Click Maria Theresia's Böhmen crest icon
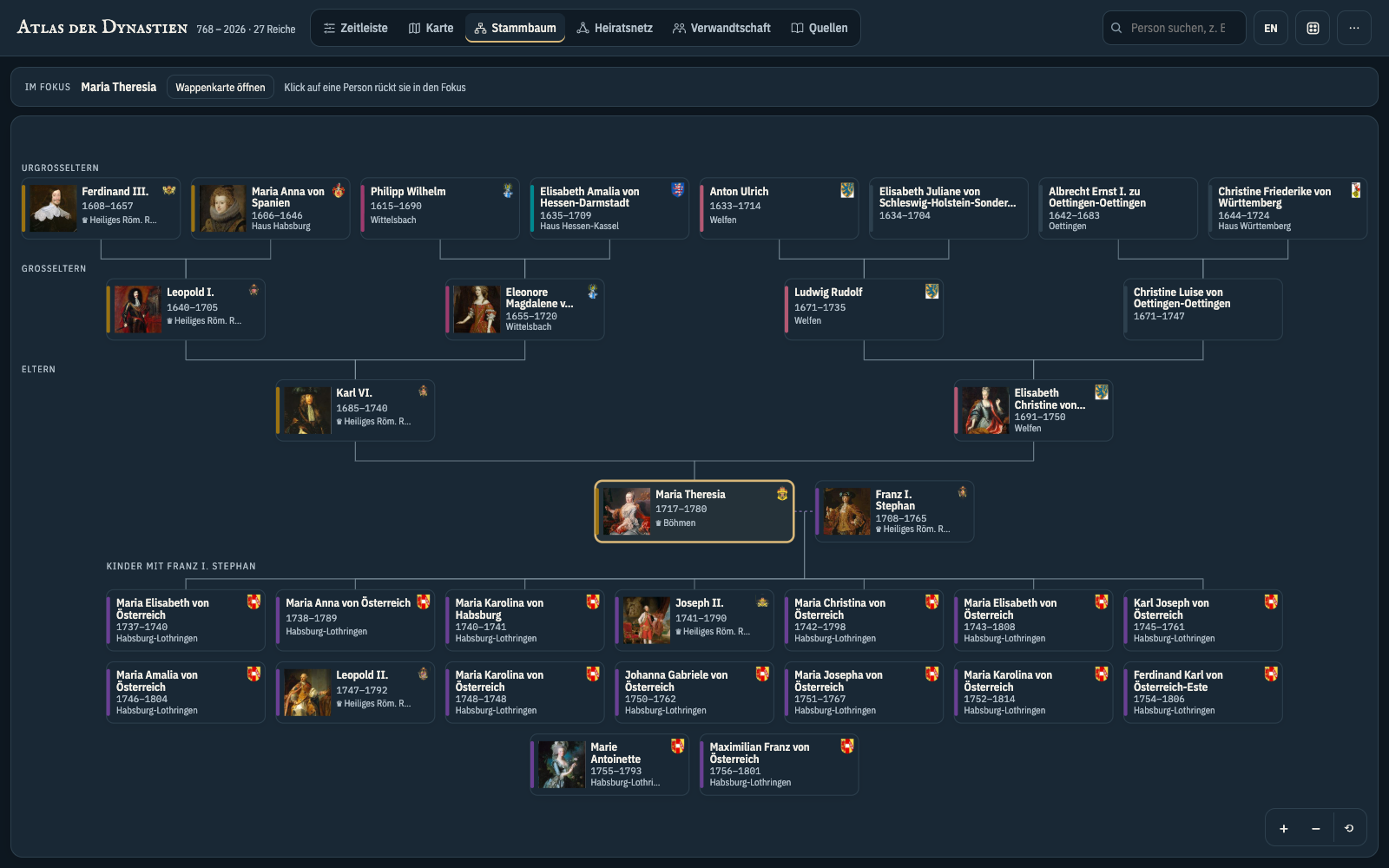This screenshot has height=868, width=1389. pyautogui.click(x=781, y=494)
